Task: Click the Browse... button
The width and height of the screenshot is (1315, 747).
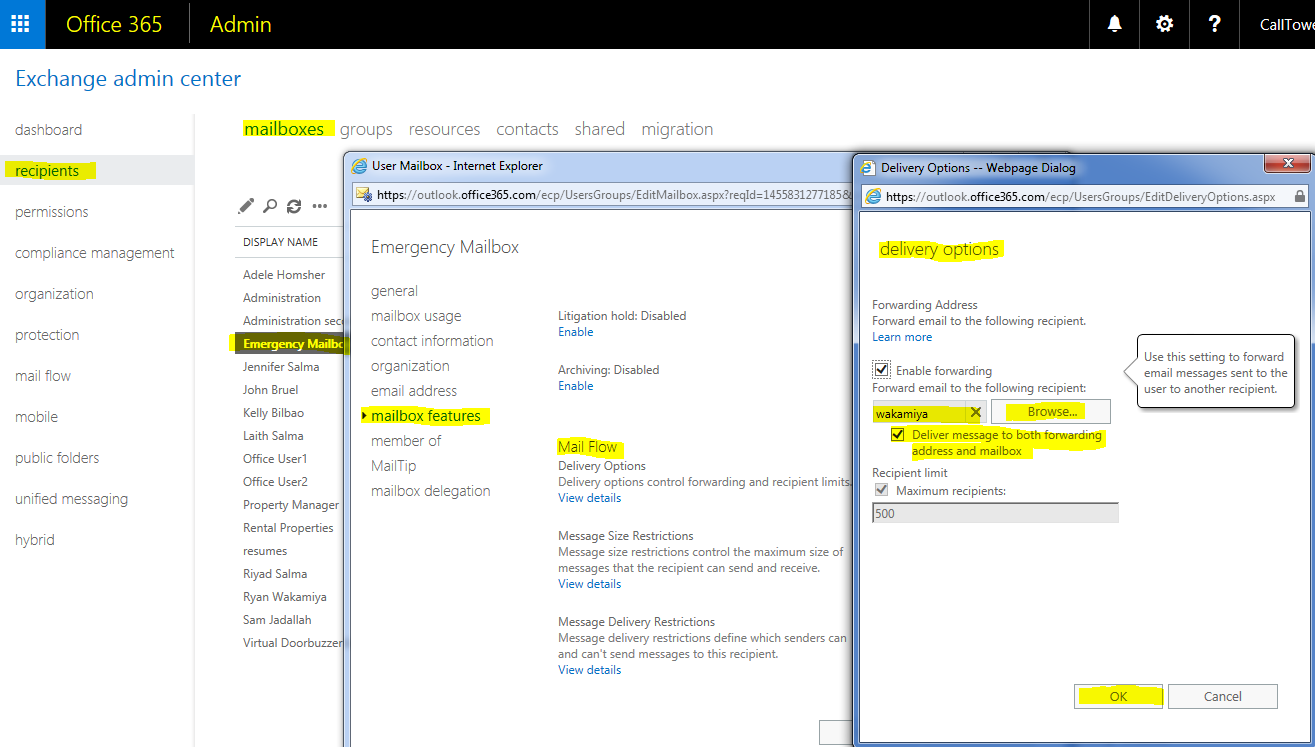Action: point(1051,412)
